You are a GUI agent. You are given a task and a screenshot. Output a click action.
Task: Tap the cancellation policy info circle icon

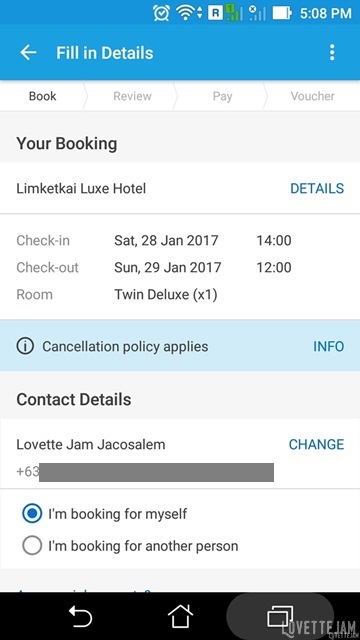pos(25,347)
